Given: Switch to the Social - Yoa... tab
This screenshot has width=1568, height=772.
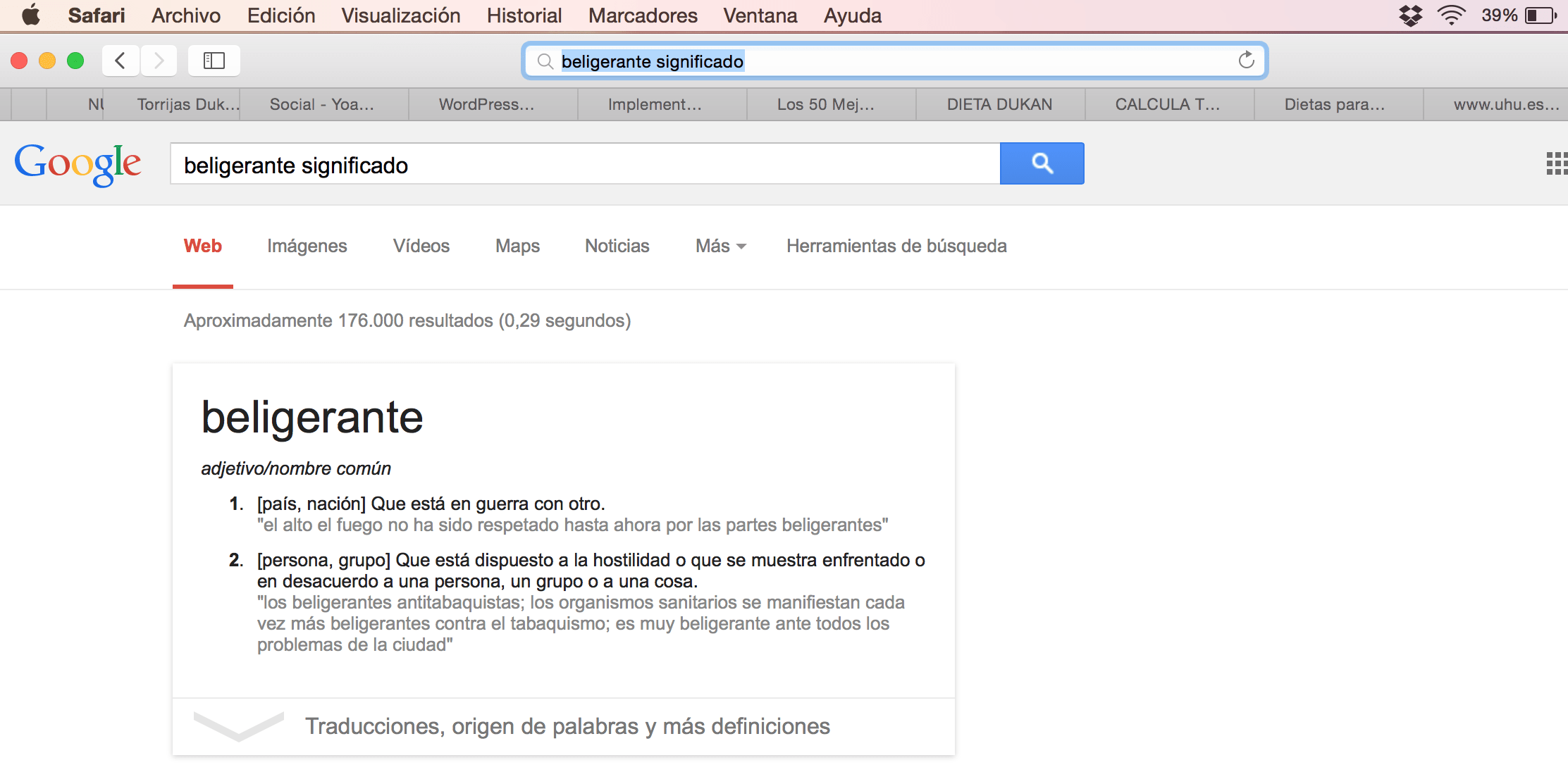Looking at the screenshot, I should [324, 104].
